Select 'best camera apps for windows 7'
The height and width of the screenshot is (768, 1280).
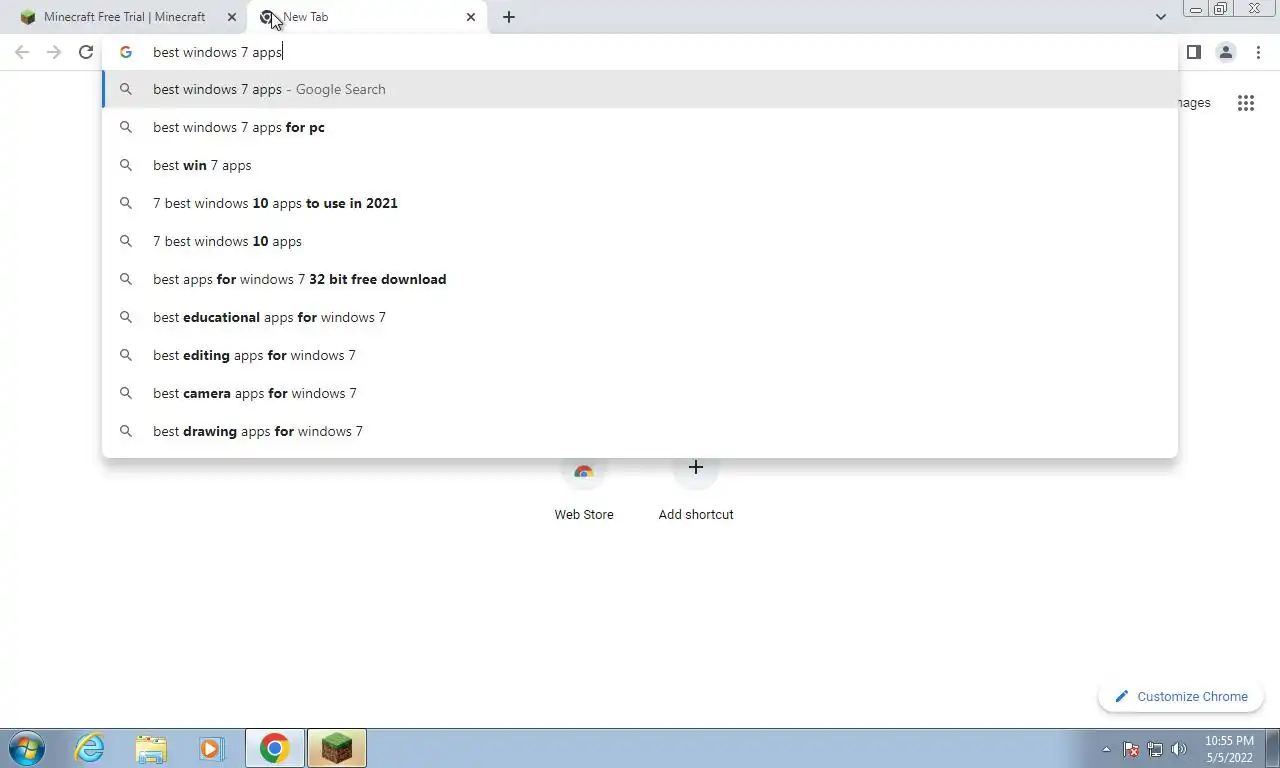640,393
